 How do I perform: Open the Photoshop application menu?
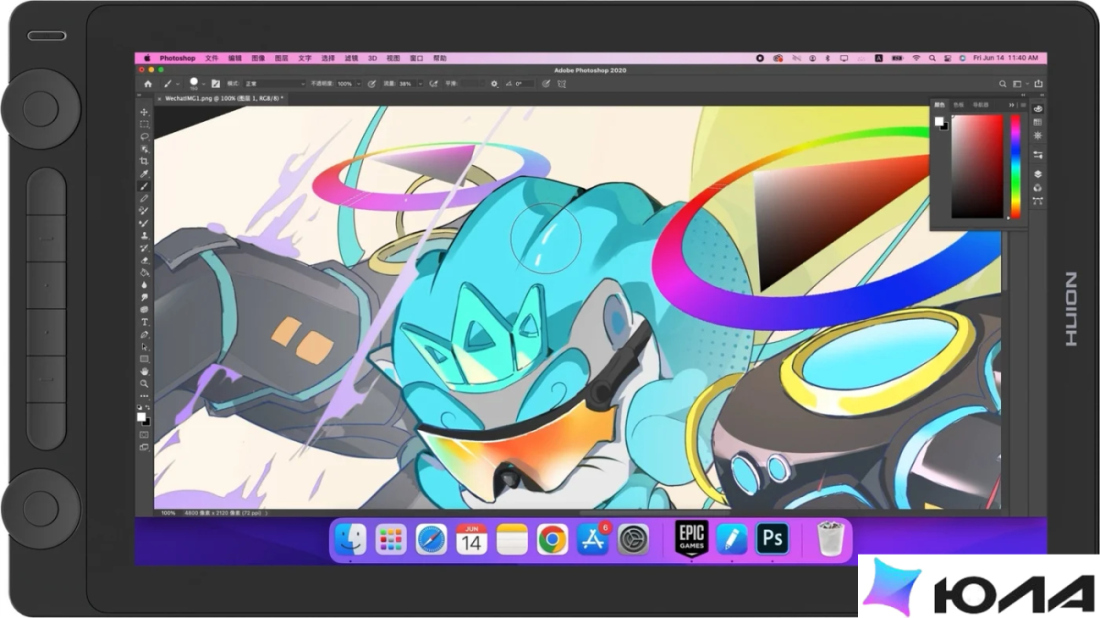177,58
